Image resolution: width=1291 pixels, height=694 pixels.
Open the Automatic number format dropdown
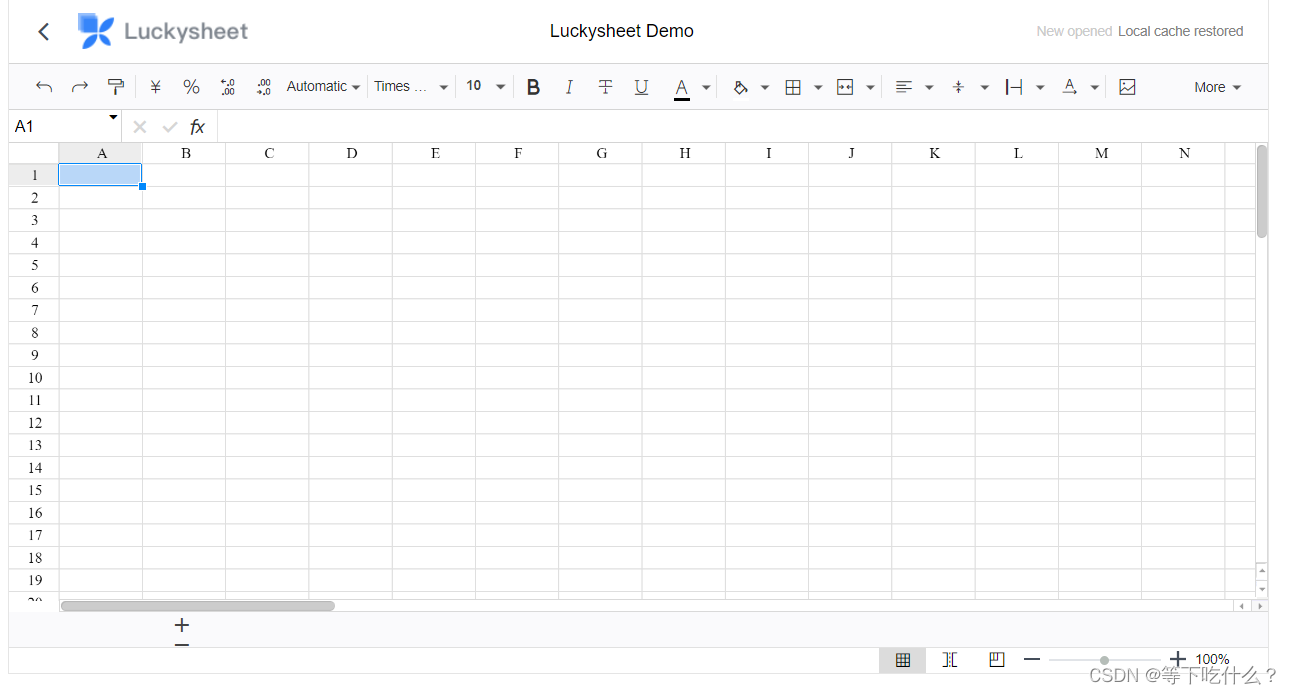pos(323,87)
